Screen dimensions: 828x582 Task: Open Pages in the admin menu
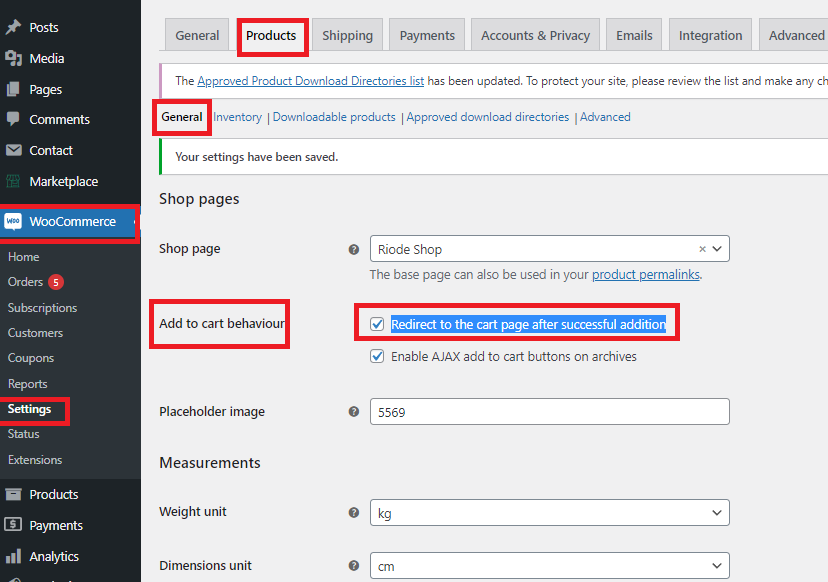pos(45,89)
